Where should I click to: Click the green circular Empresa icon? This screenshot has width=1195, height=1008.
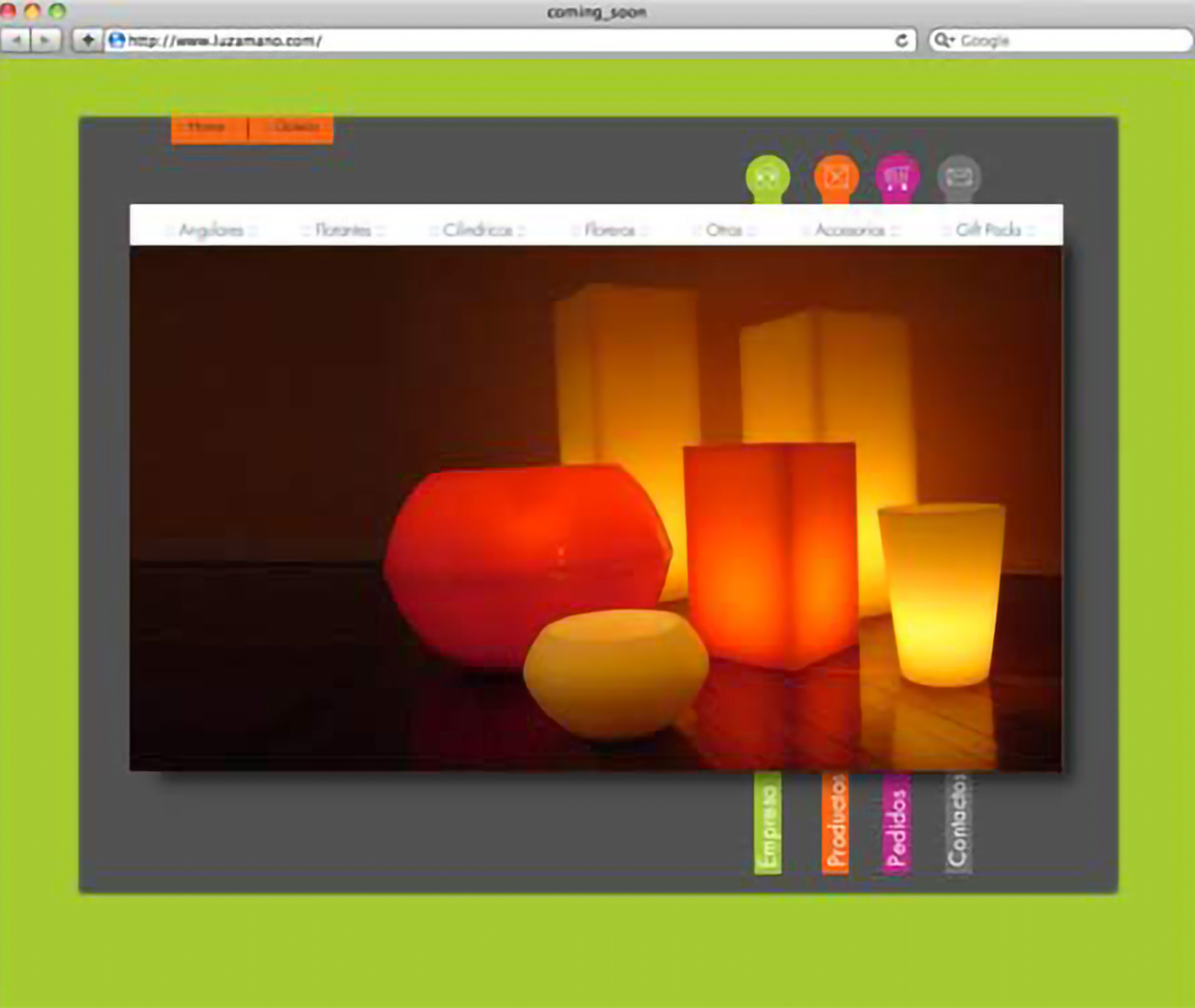coord(767,177)
